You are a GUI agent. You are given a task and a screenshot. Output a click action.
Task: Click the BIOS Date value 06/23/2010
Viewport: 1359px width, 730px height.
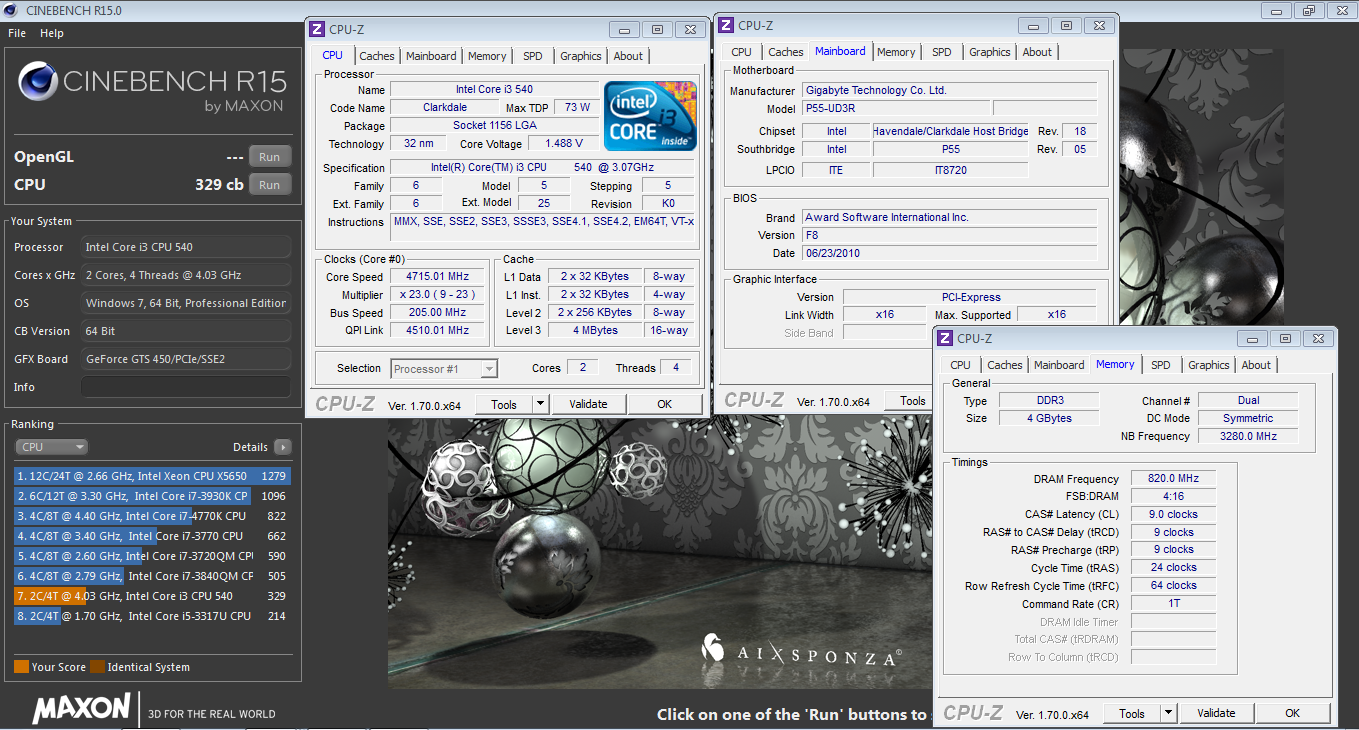(x=949, y=253)
